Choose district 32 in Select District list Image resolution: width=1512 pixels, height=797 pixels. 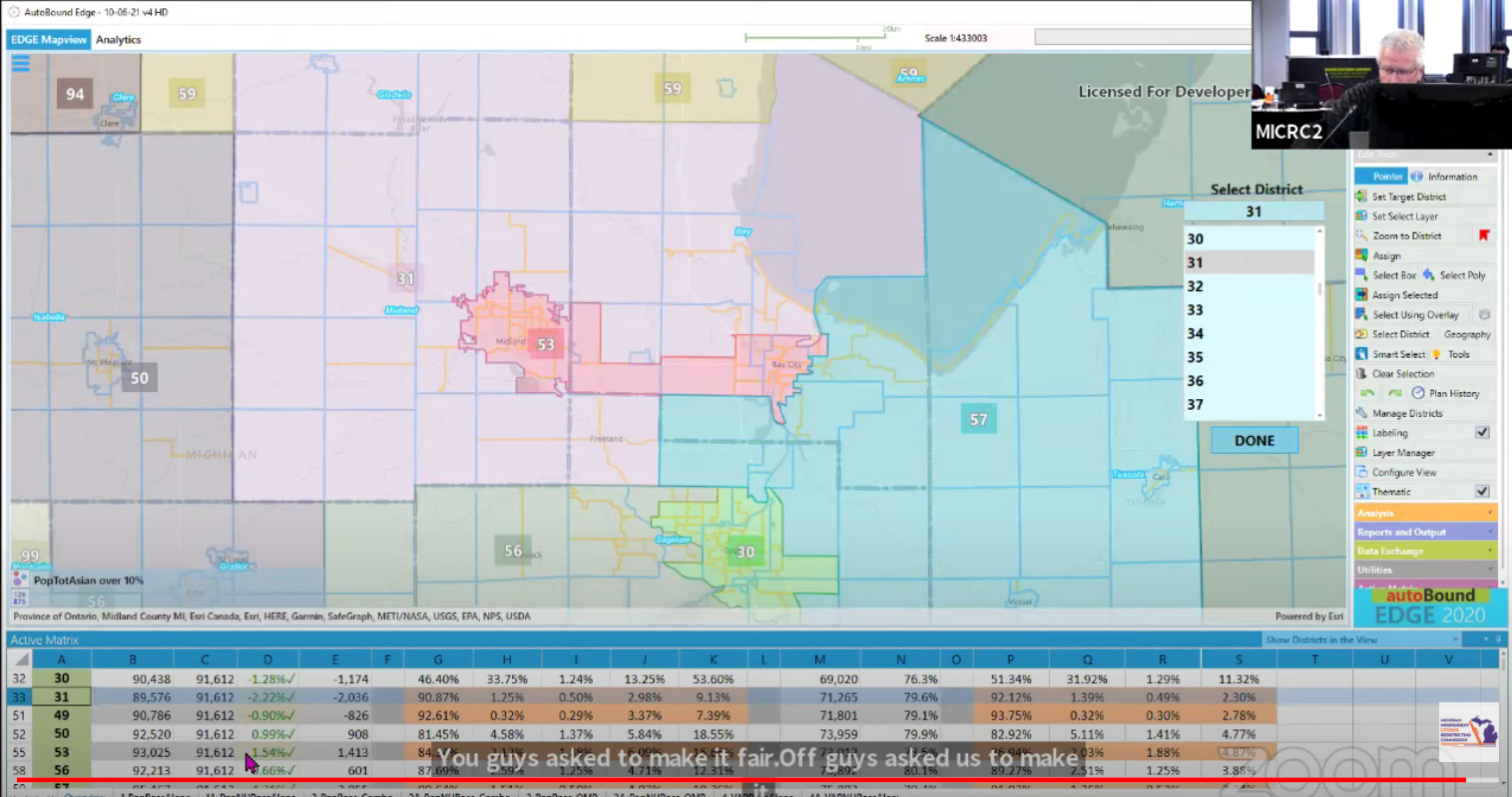(x=1250, y=286)
